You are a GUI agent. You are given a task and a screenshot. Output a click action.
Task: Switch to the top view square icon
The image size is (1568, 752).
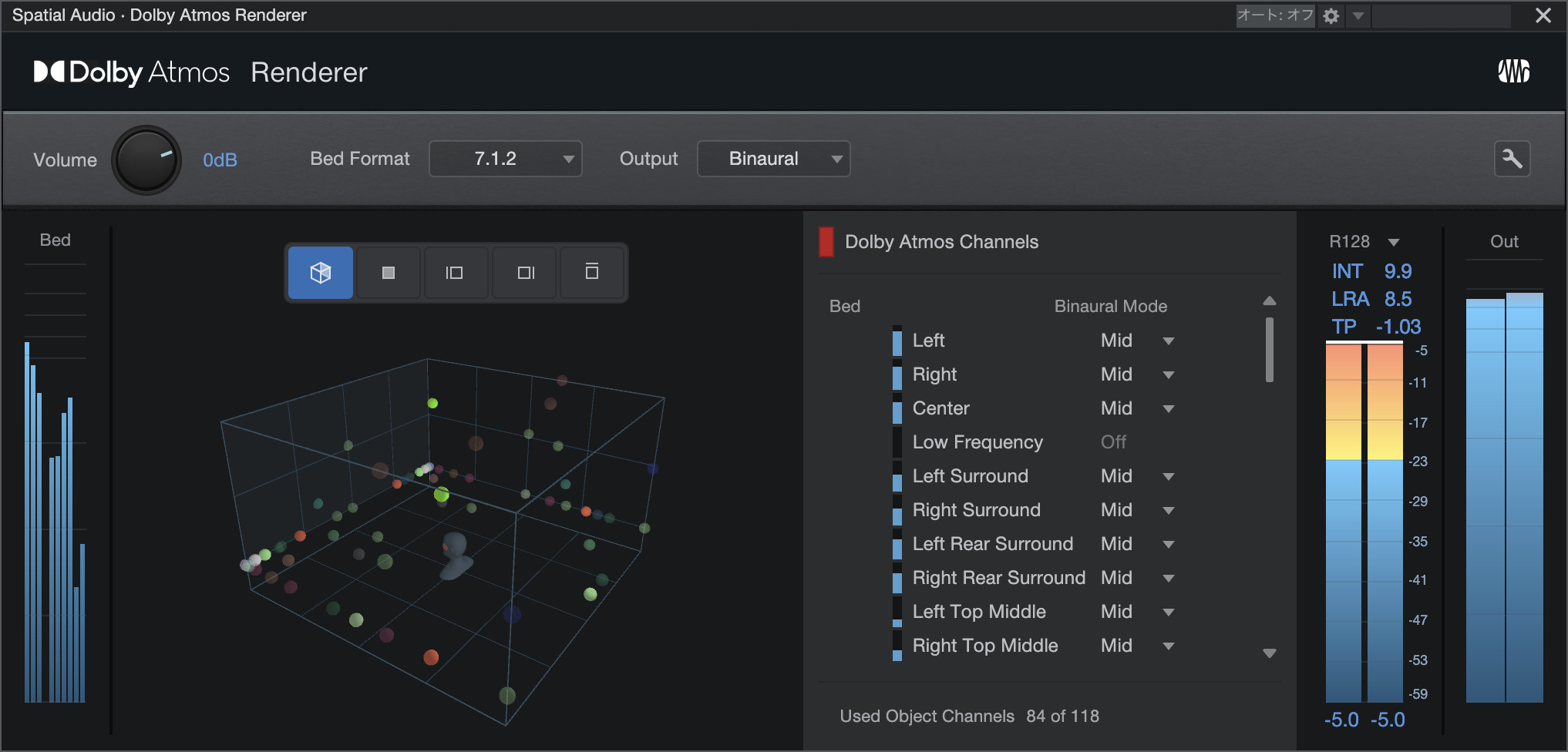tap(389, 272)
